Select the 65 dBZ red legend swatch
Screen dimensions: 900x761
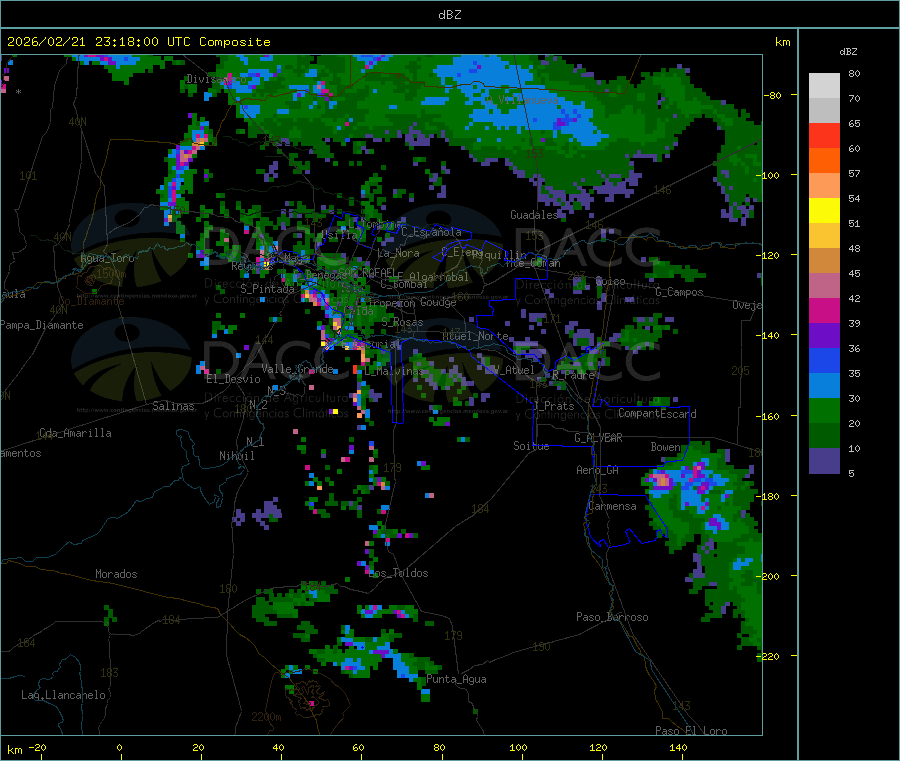point(824,135)
